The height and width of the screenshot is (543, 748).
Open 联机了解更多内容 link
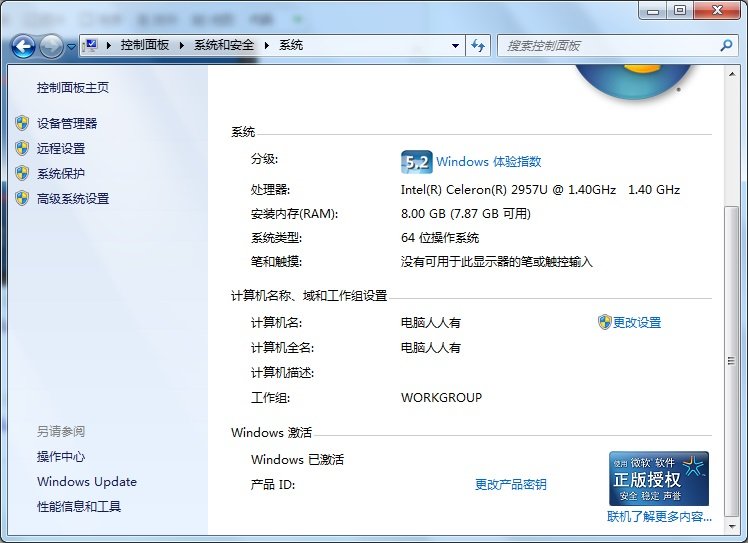(659, 516)
